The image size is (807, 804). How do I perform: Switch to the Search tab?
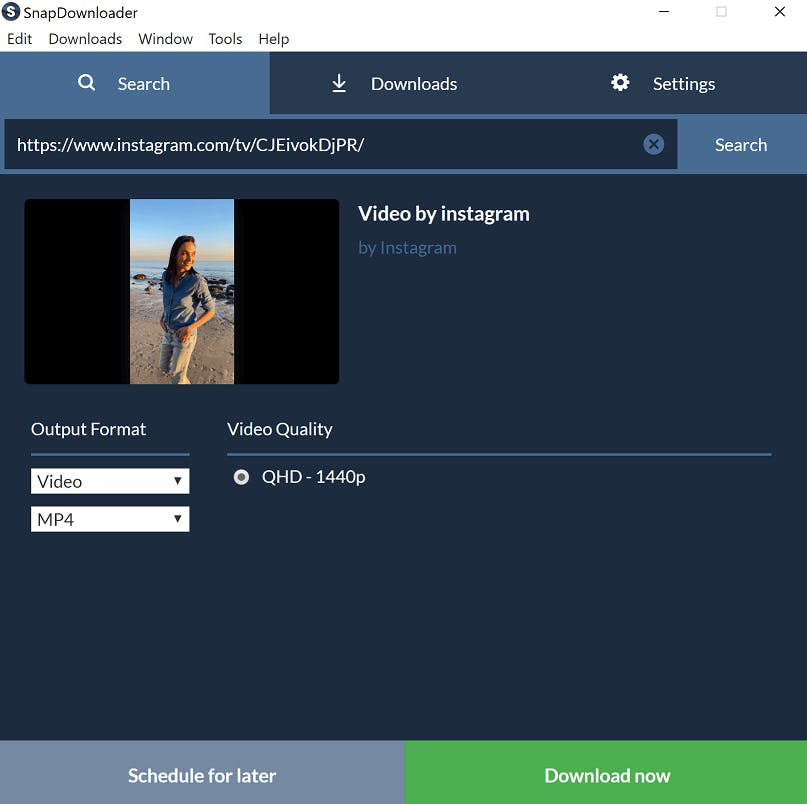[x=135, y=83]
